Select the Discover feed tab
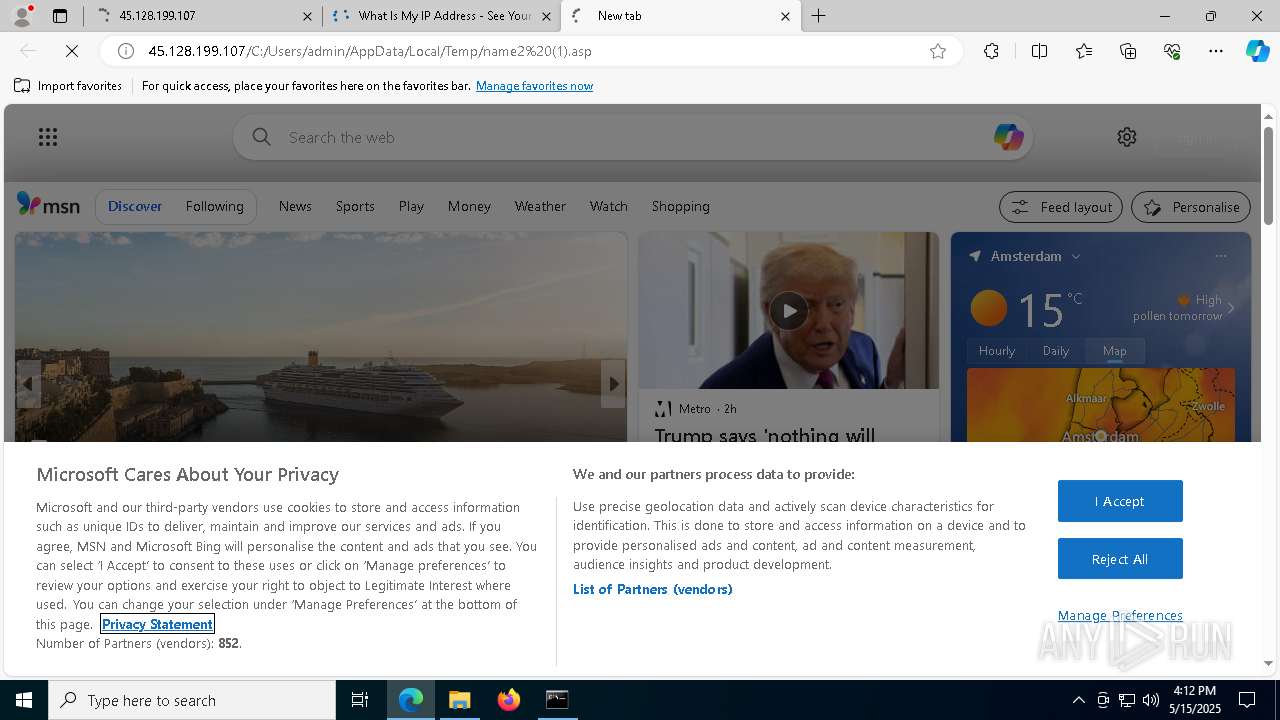The width and height of the screenshot is (1280, 720). [x=135, y=206]
